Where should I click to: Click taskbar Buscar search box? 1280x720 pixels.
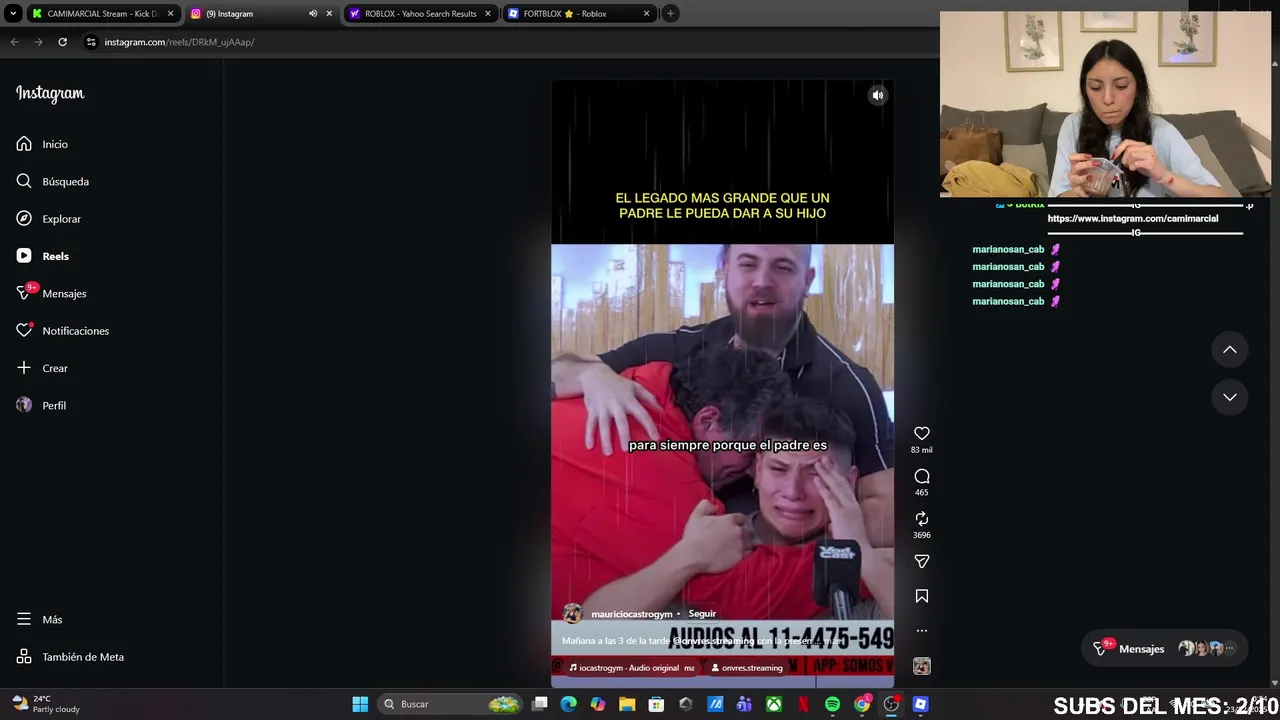451,704
